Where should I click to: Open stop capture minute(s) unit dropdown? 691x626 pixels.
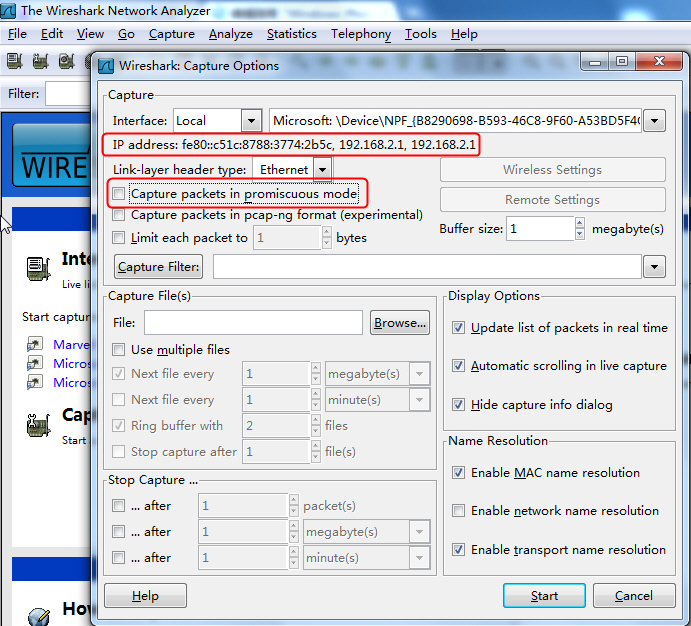click(419, 558)
